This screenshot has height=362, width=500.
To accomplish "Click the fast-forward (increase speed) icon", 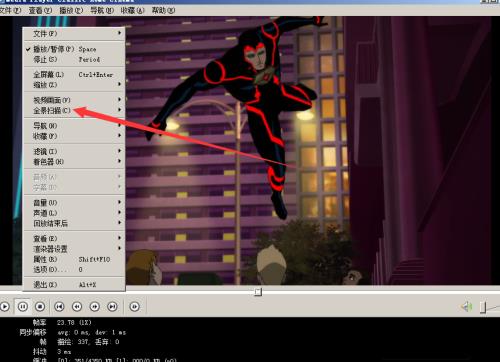I will tap(95, 306).
